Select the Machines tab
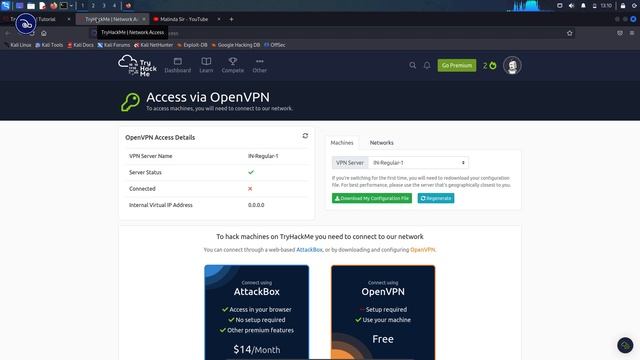 point(342,142)
